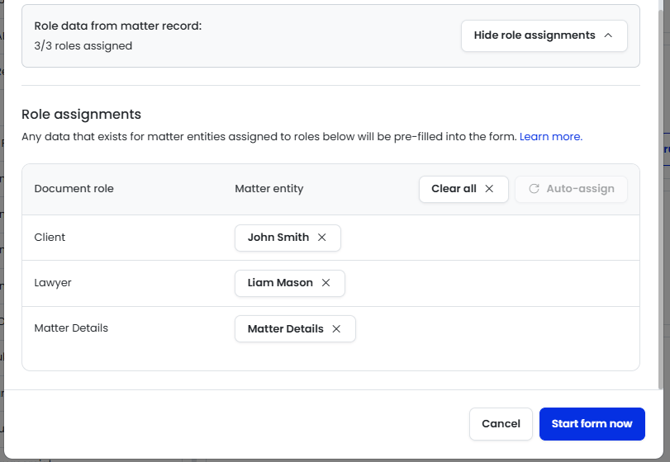670x462 pixels.
Task: Click the Client role row label
Action: (50, 238)
